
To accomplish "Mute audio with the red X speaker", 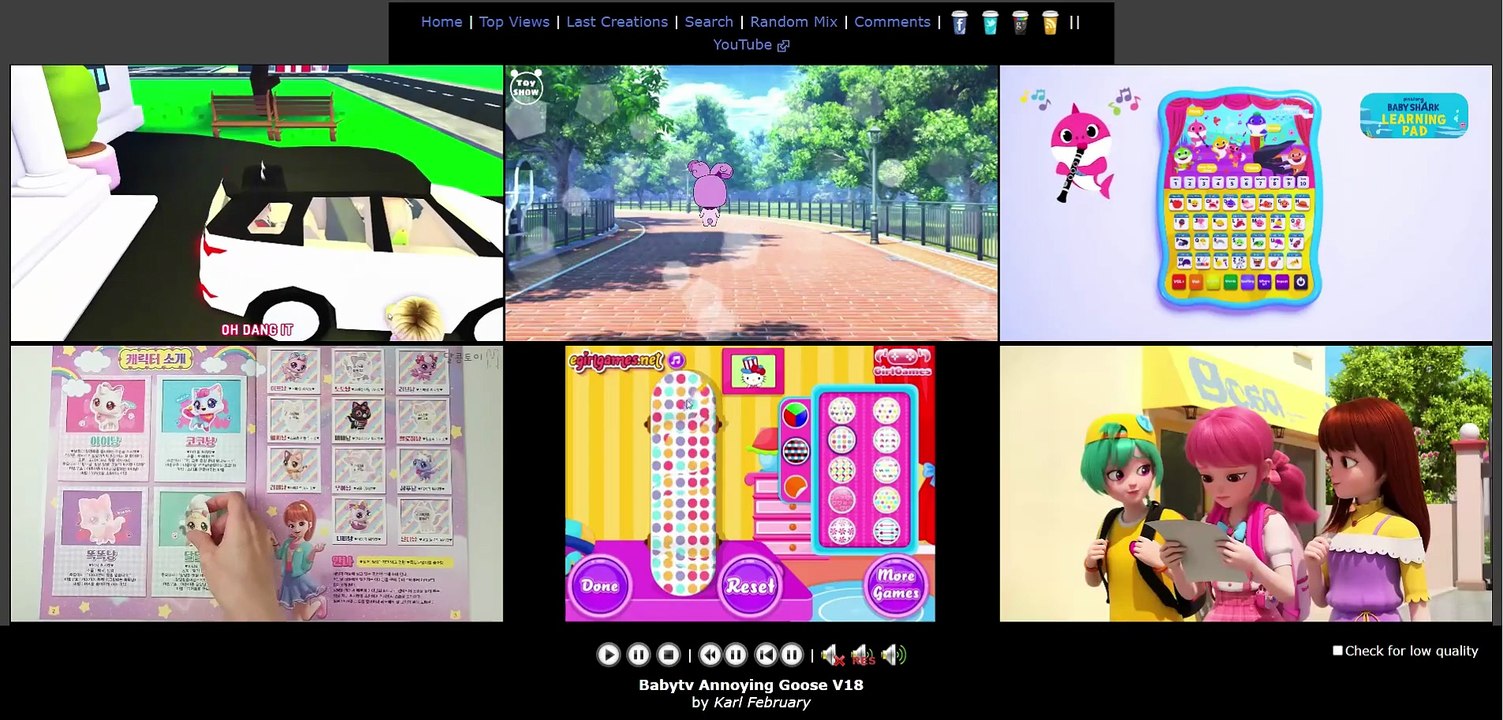I will [832, 656].
